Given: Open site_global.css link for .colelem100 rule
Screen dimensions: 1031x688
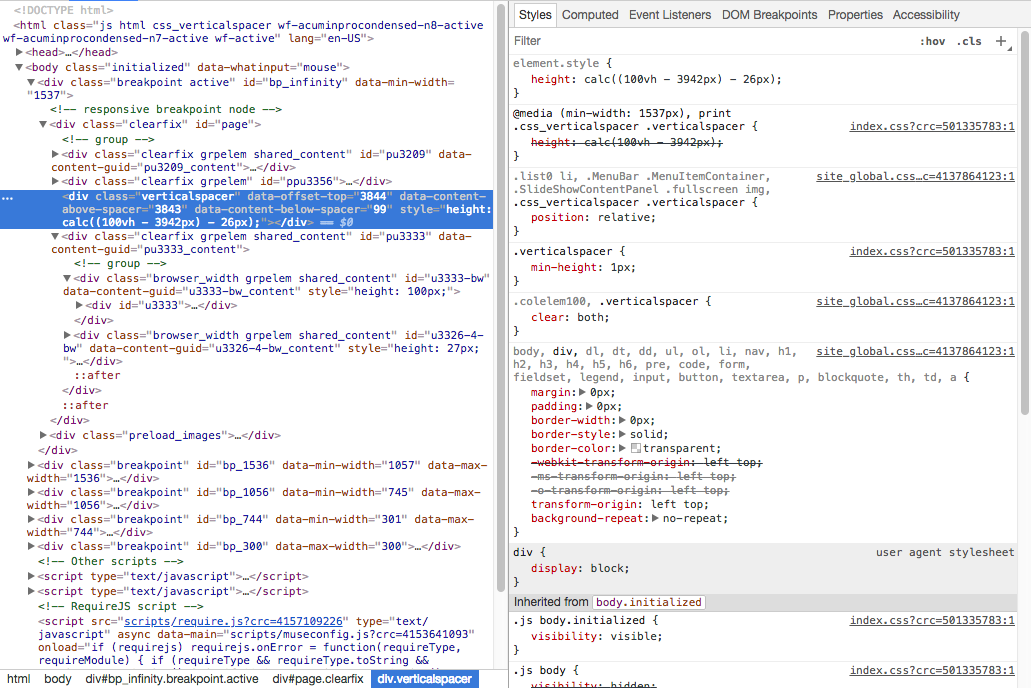Looking at the screenshot, I should point(915,301).
